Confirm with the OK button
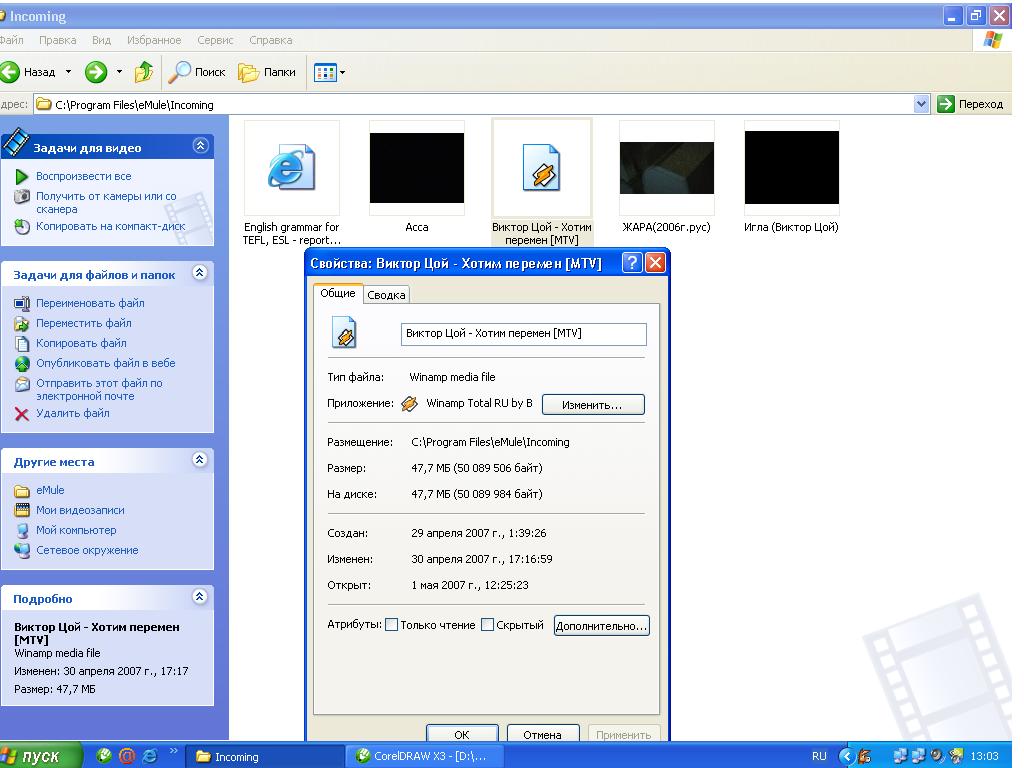This screenshot has width=1024, height=768. point(462,734)
